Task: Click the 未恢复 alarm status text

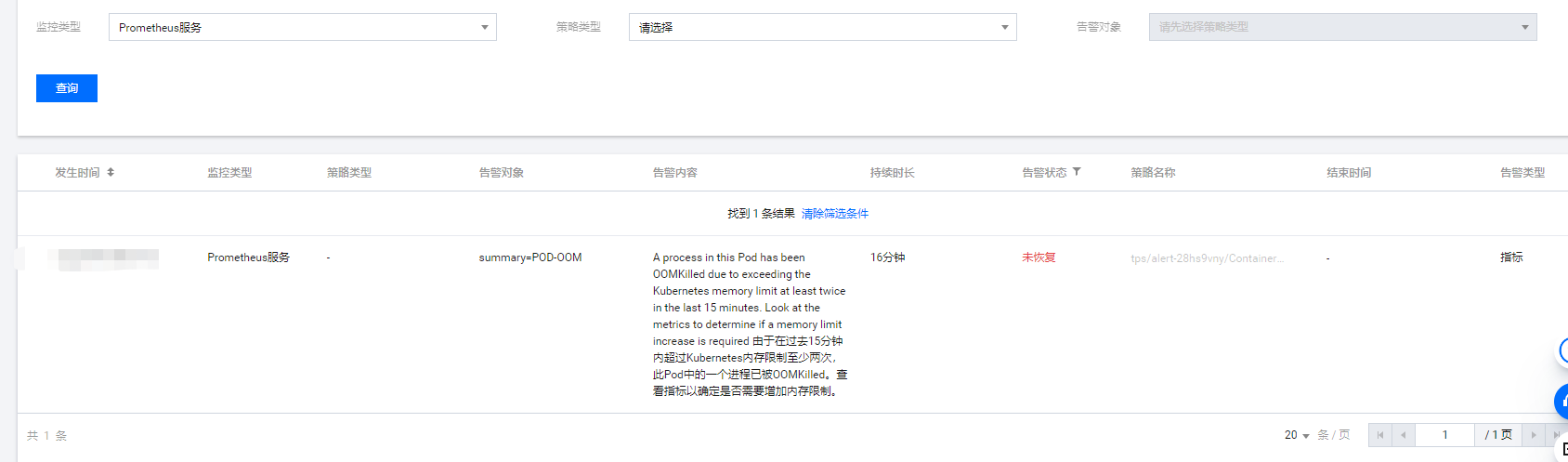Action: (x=1039, y=257)
